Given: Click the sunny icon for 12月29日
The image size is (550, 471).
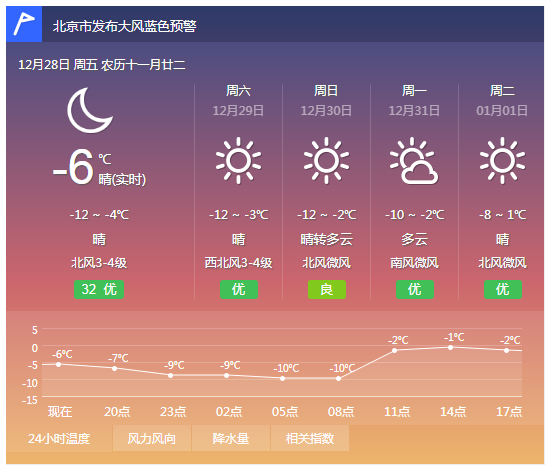Looking at the screenshot, I should pyautogui.click(x=239, y=161).
